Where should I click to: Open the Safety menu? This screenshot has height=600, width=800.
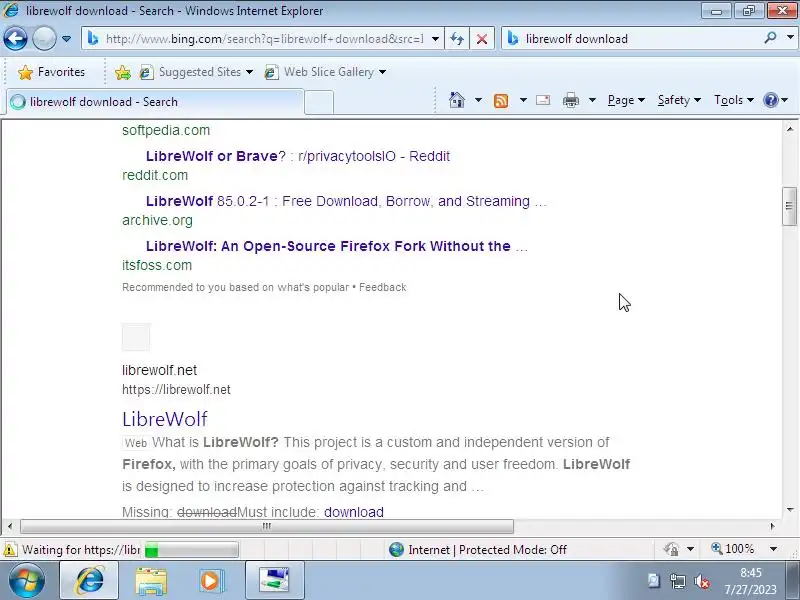pyautogui.click(x=679, y=100)
